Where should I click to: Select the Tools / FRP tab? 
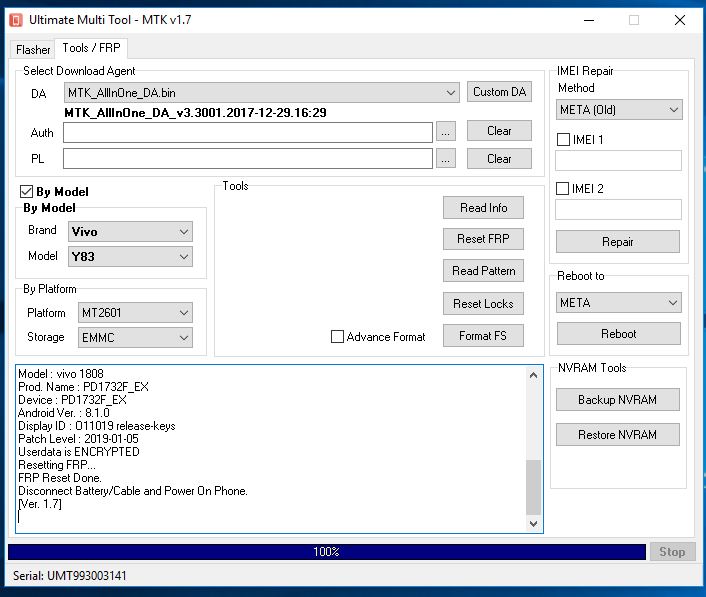pos(91,48)
